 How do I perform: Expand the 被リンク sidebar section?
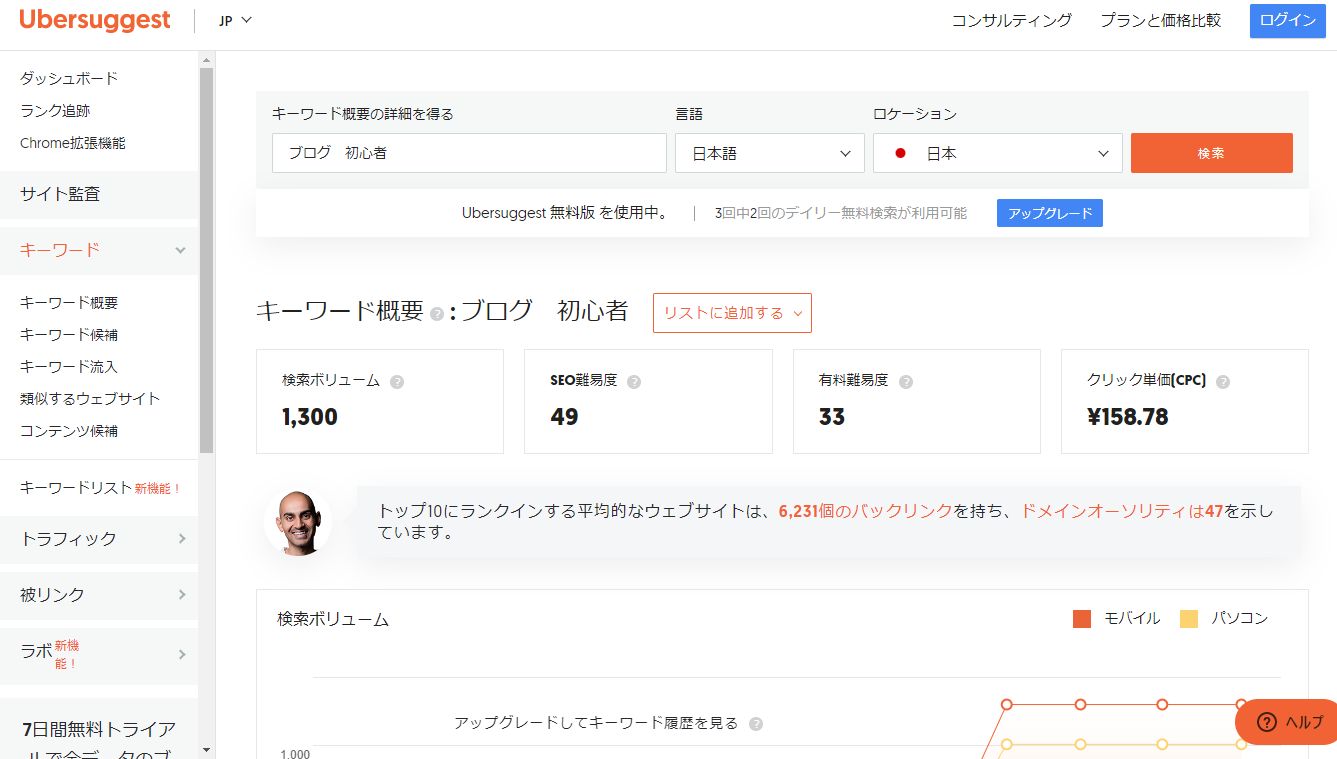pos(99,595)
